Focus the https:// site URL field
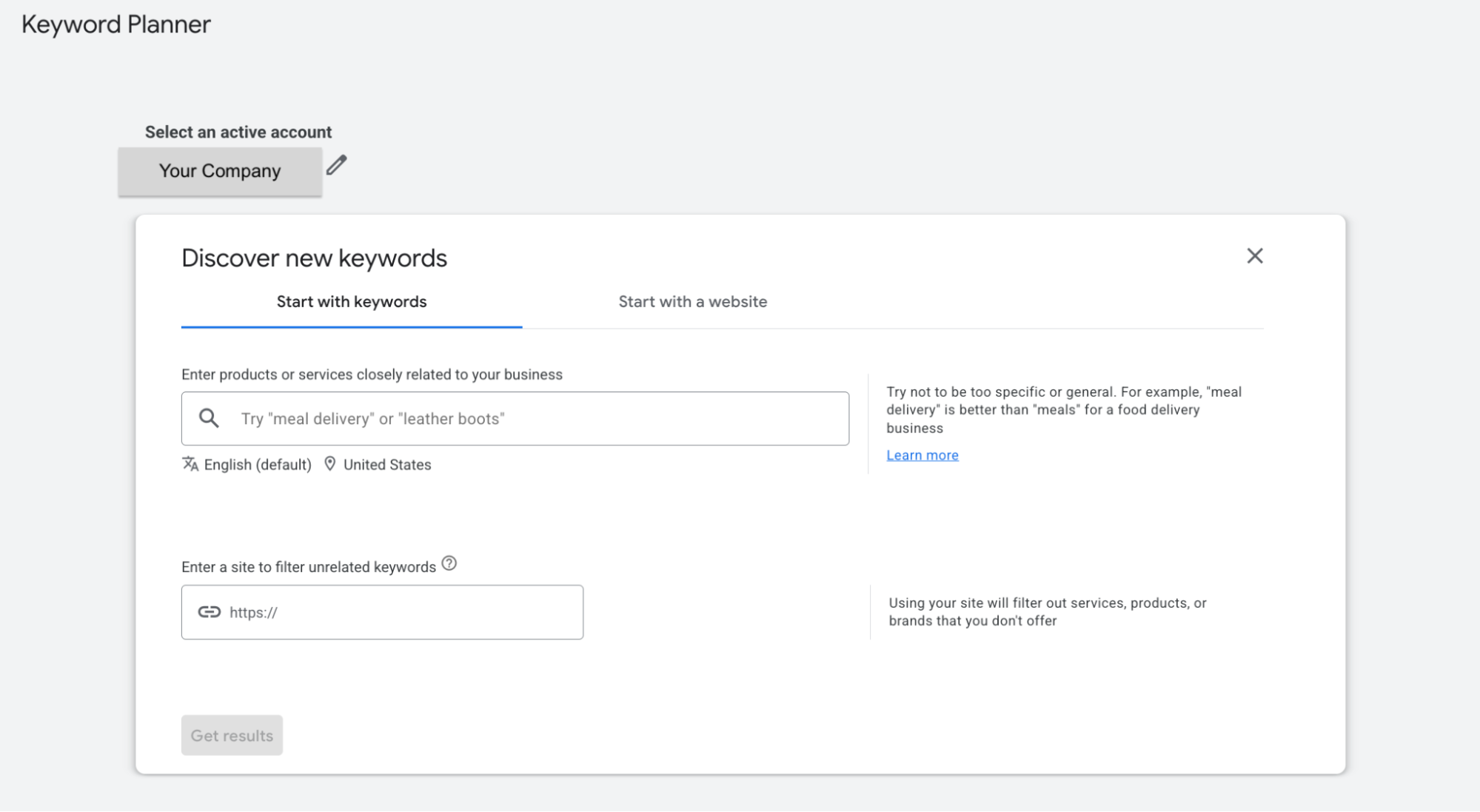The height and width of the screenshot is (812, 1480). point(400,613)
